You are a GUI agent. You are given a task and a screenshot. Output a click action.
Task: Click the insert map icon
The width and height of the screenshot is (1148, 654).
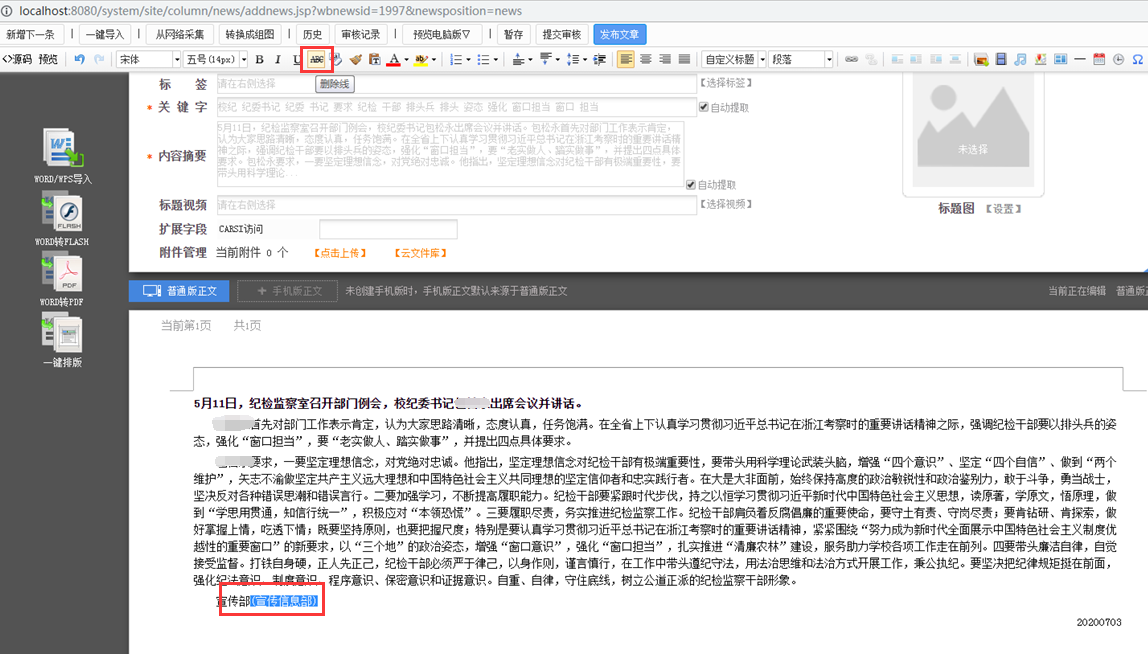click(1040, 59)
